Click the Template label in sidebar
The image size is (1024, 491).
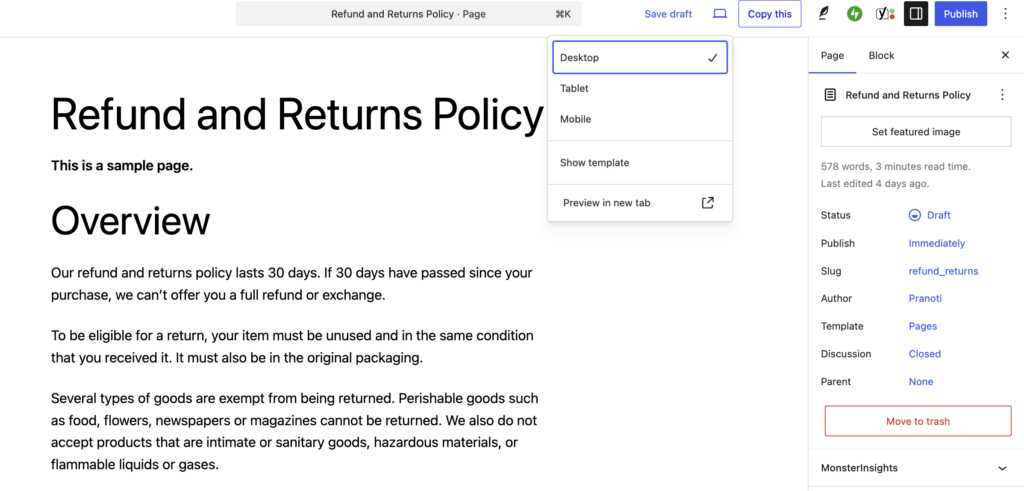tap(842, 326)
